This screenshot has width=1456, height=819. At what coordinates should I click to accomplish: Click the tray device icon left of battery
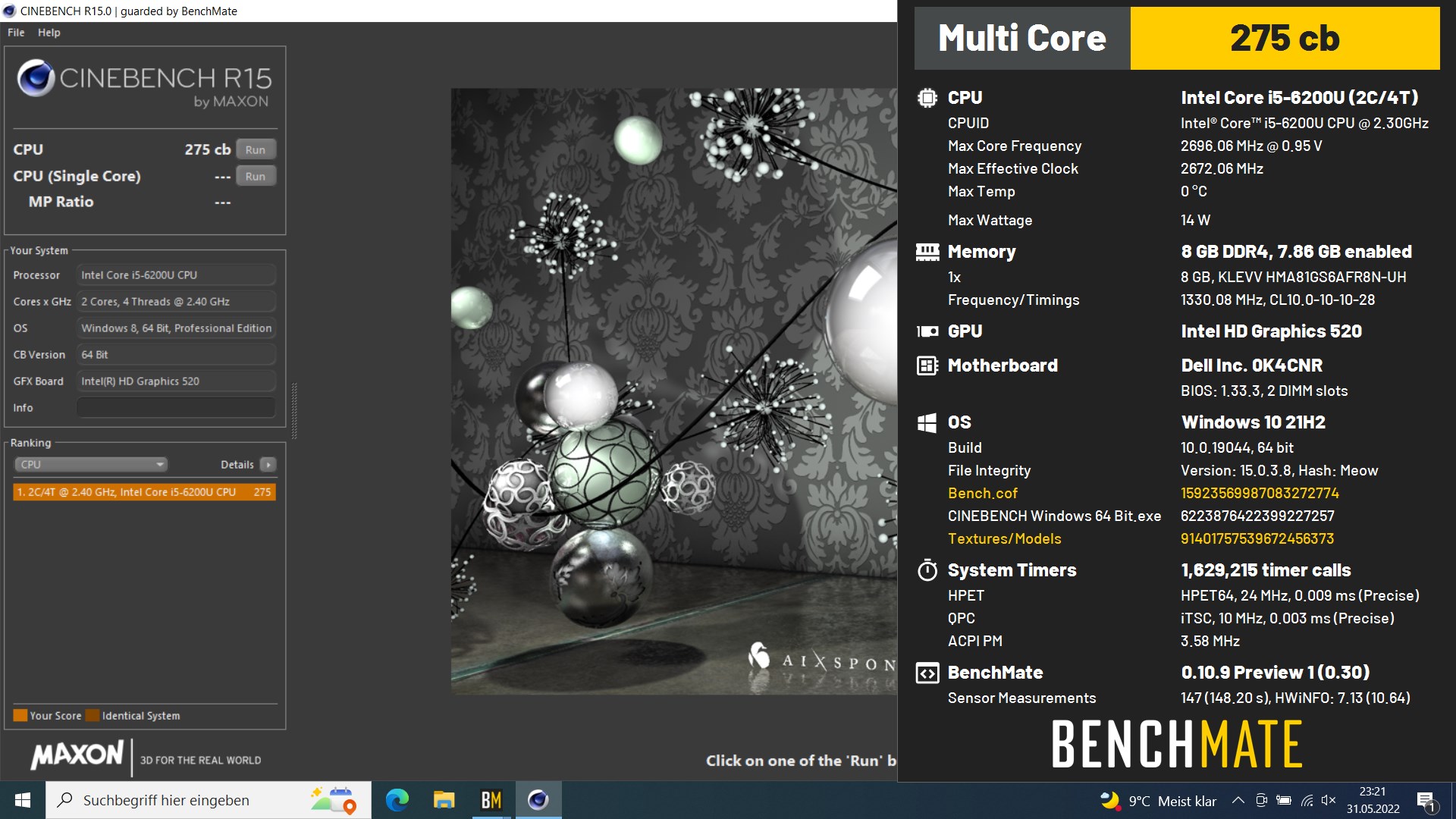(x=1261, y=800)
